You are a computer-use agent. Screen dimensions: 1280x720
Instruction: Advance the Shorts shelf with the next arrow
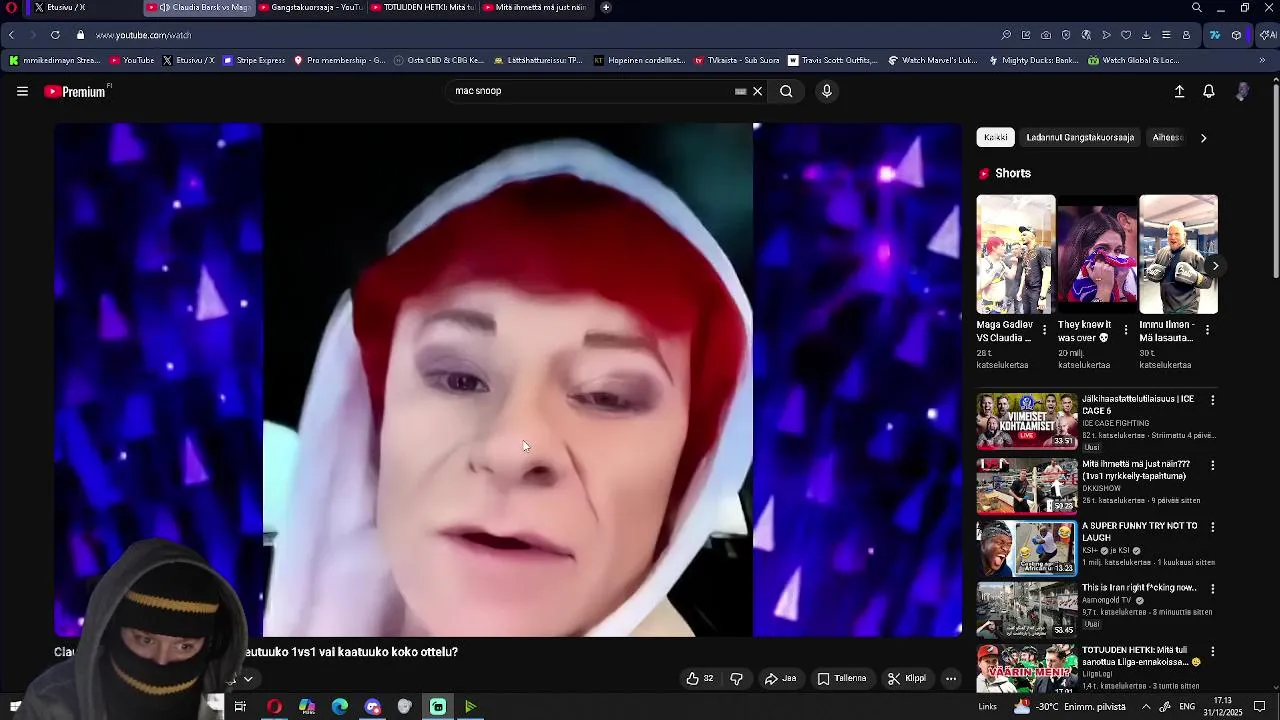coord(1215,266)
